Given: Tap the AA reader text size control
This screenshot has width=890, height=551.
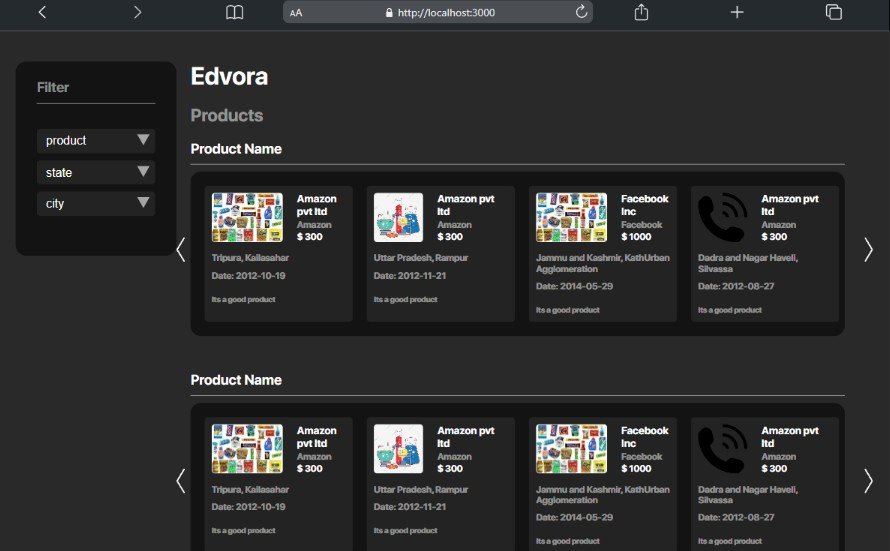Looking at the screenshot, I should pyautogui.click(x=296, y=12).
